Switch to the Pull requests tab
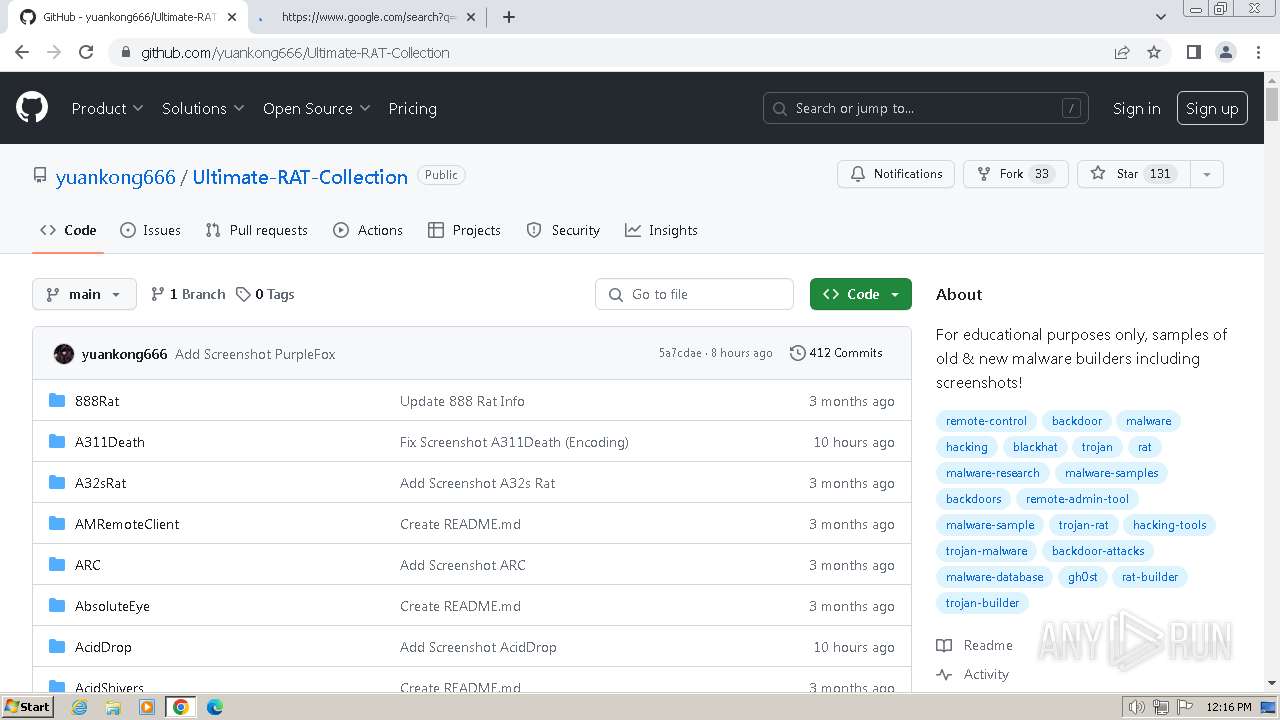The height and width of the screenshot is (720, 1280). tap(256, 230)
